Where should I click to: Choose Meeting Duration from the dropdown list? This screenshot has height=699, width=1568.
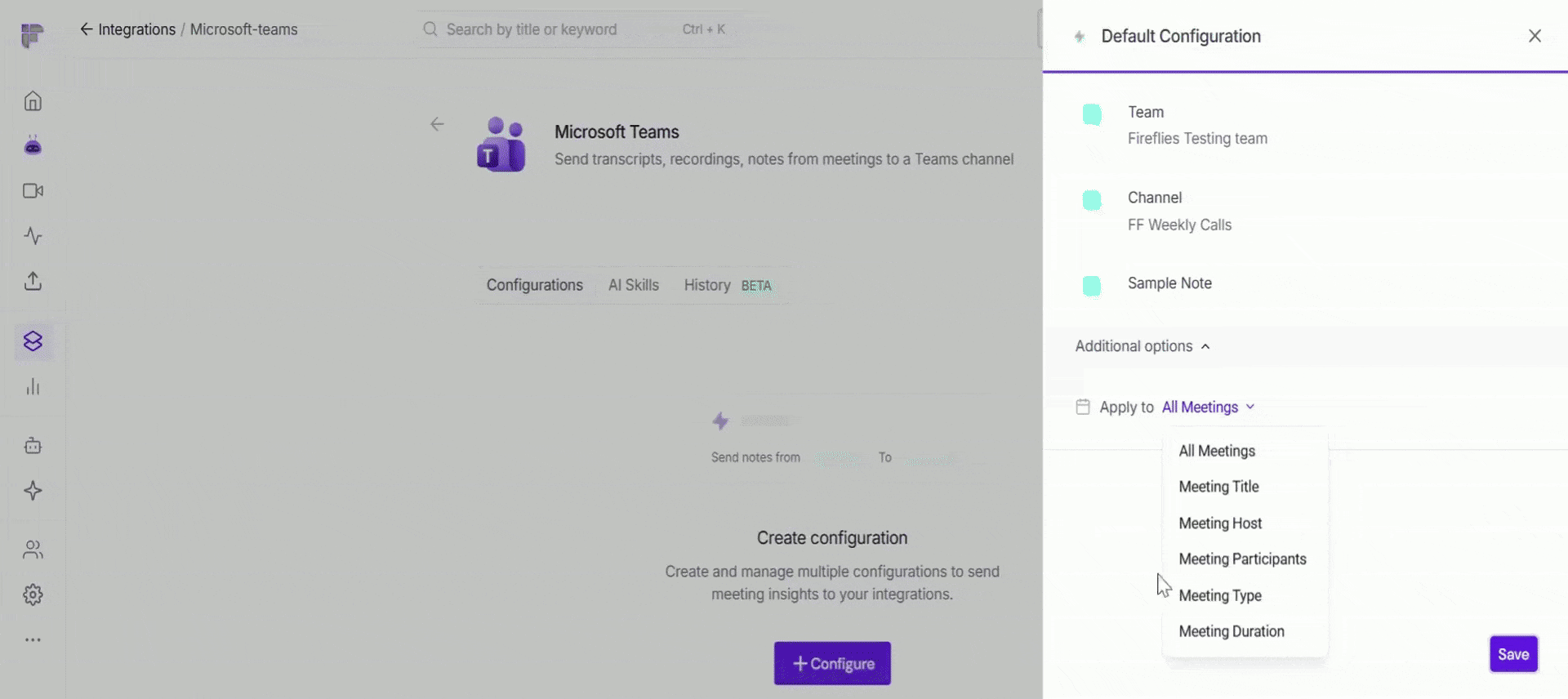(x=1232, y=631)
